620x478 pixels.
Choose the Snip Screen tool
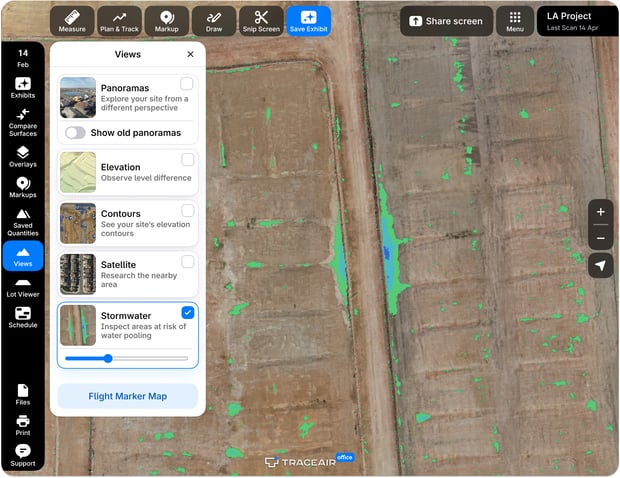tap(261, 21)
